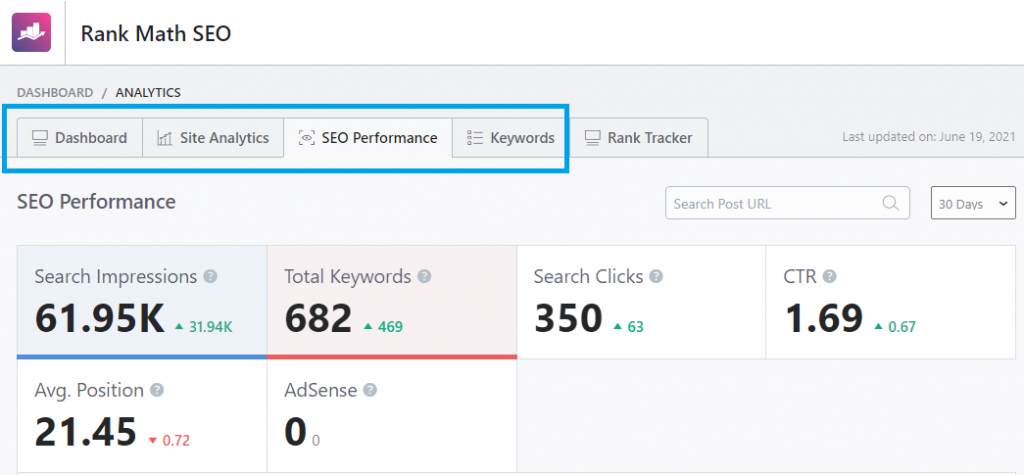Open the Keywords tab
This screenshot has width=1024, height=475.
511,138
